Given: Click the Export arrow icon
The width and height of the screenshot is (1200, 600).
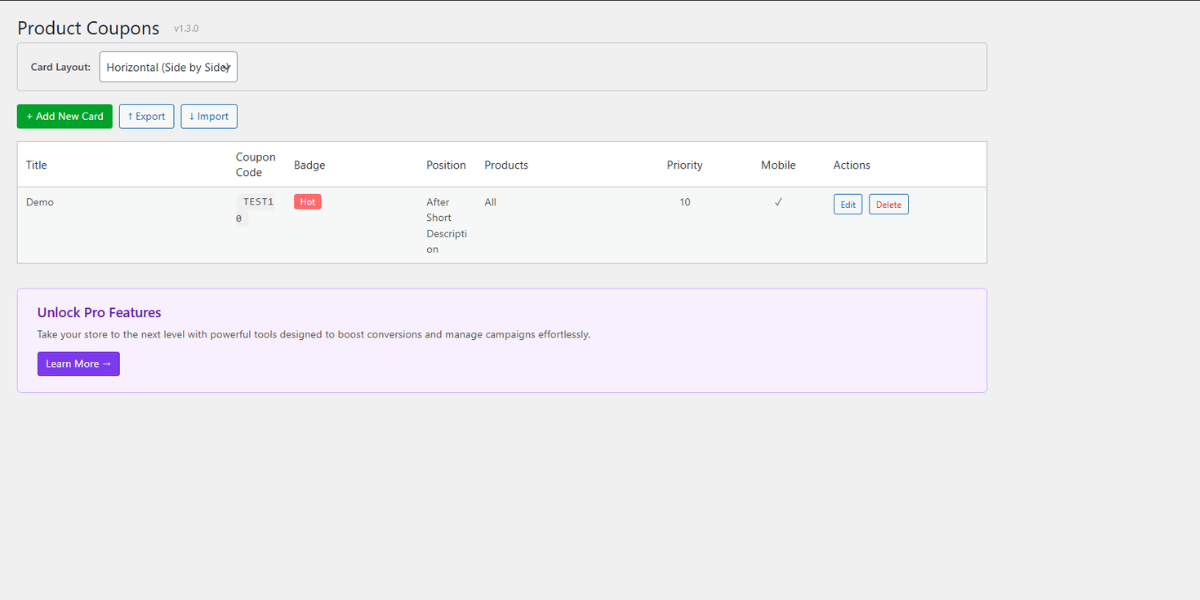Looking at the screenshot, I should click(x=129, y=116).
